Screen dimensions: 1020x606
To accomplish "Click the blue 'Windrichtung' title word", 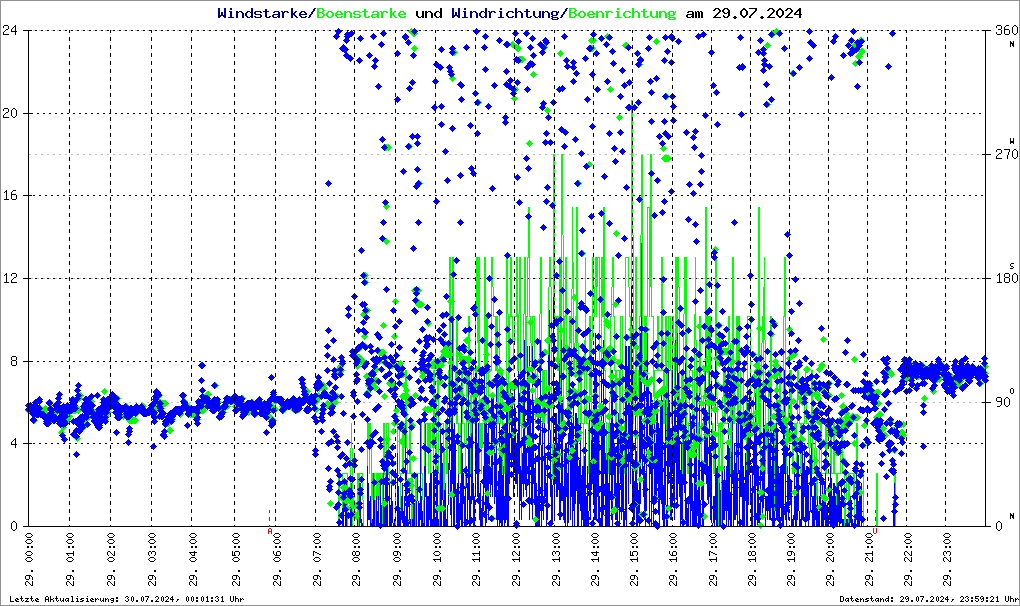I will click(504, 13).
